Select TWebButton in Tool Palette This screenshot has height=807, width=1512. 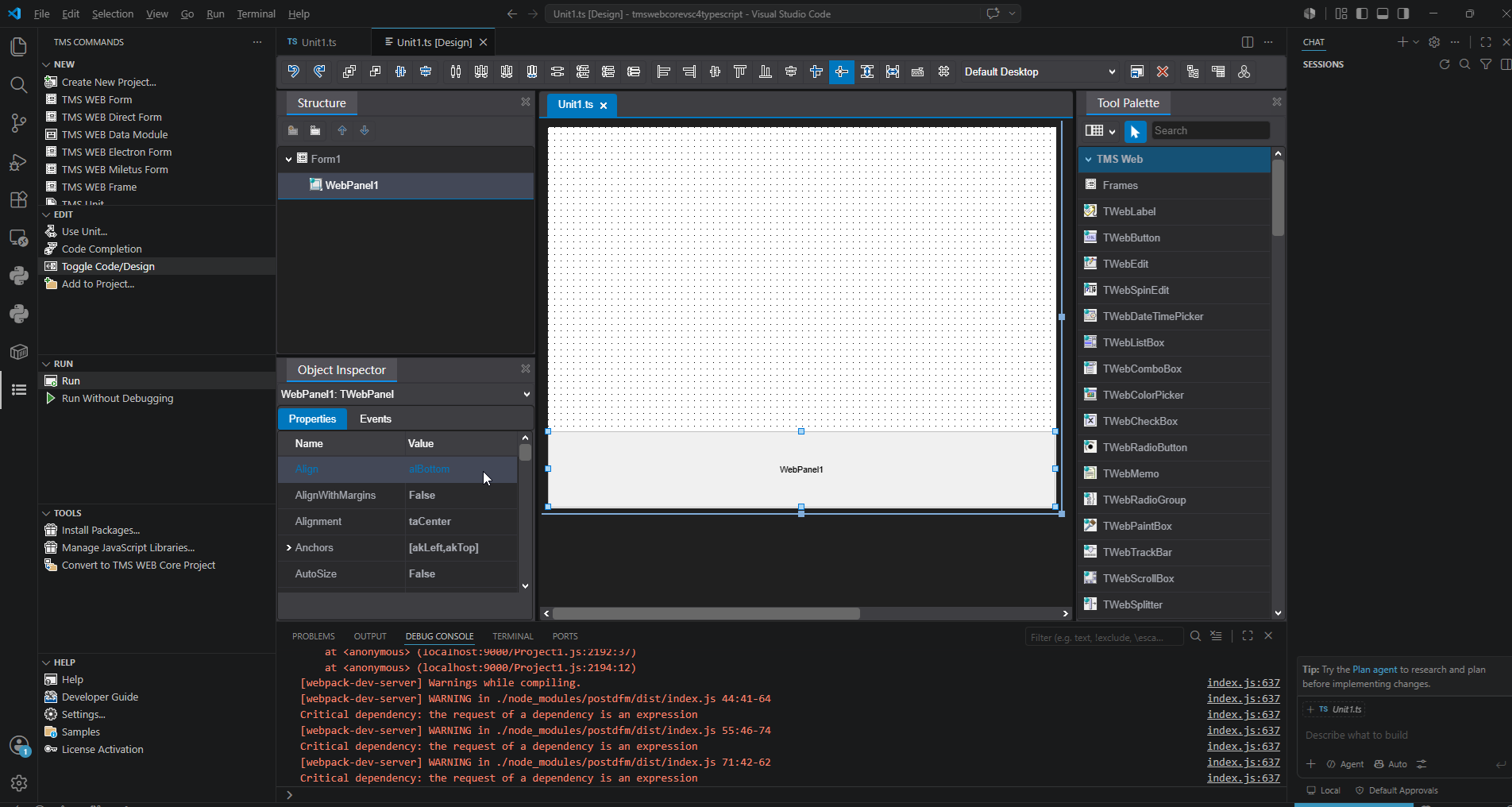pos(1174,237)
